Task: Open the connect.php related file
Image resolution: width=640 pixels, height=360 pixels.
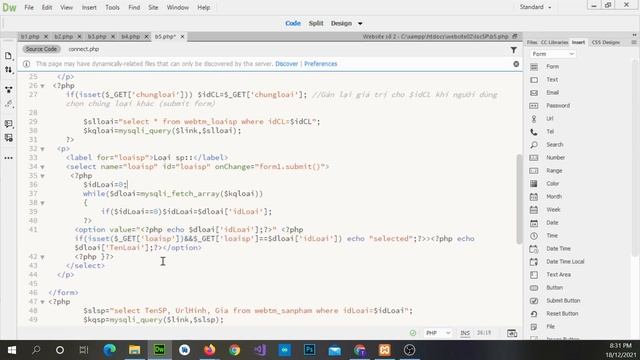Action: click(x=84, y=49)
